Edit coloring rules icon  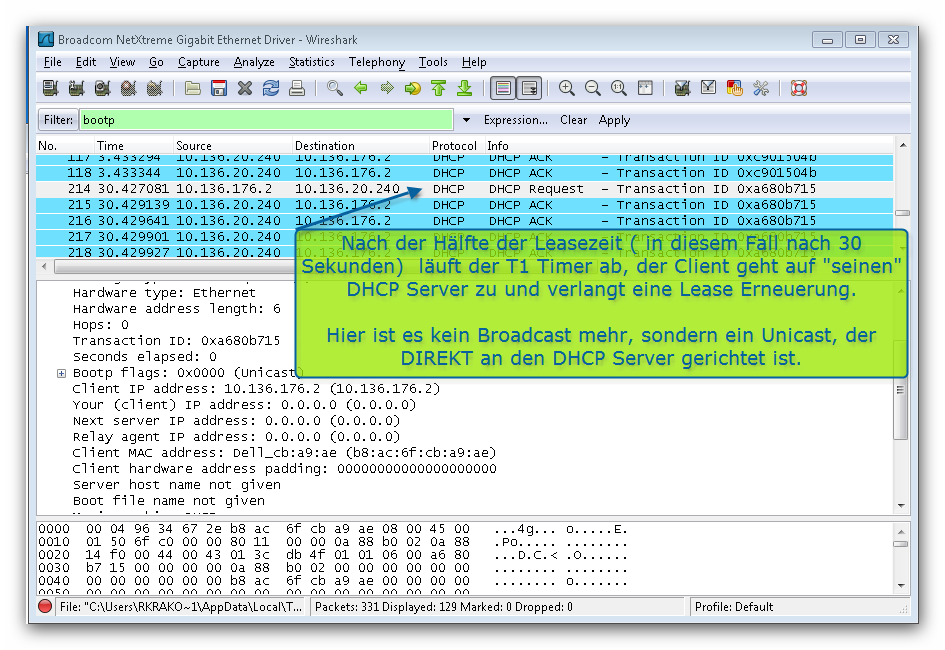(x=734, y=89)
